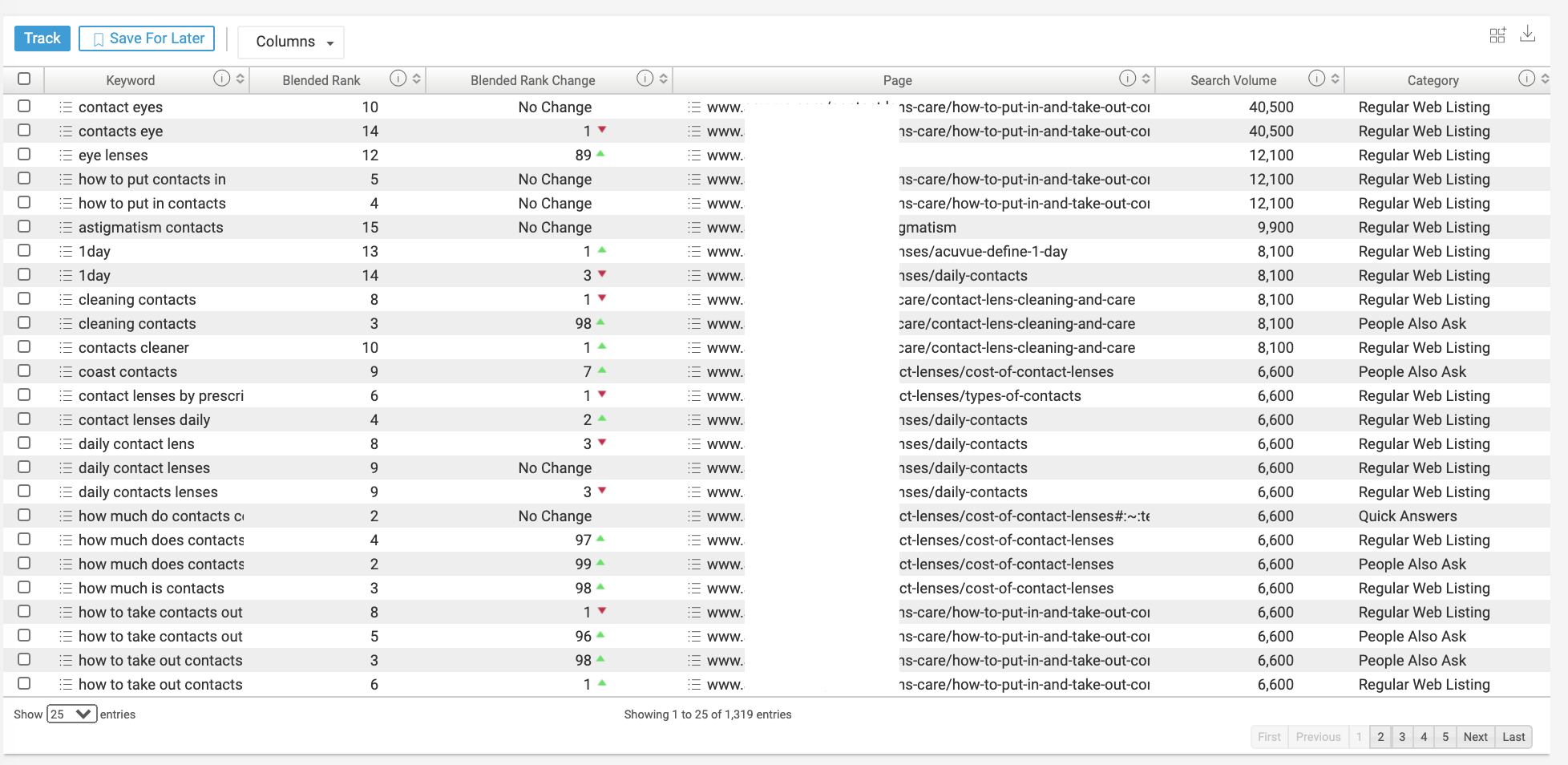Click the info icon on Blended Rank column
1568x765 pixels.
click(x=398, y=78)
